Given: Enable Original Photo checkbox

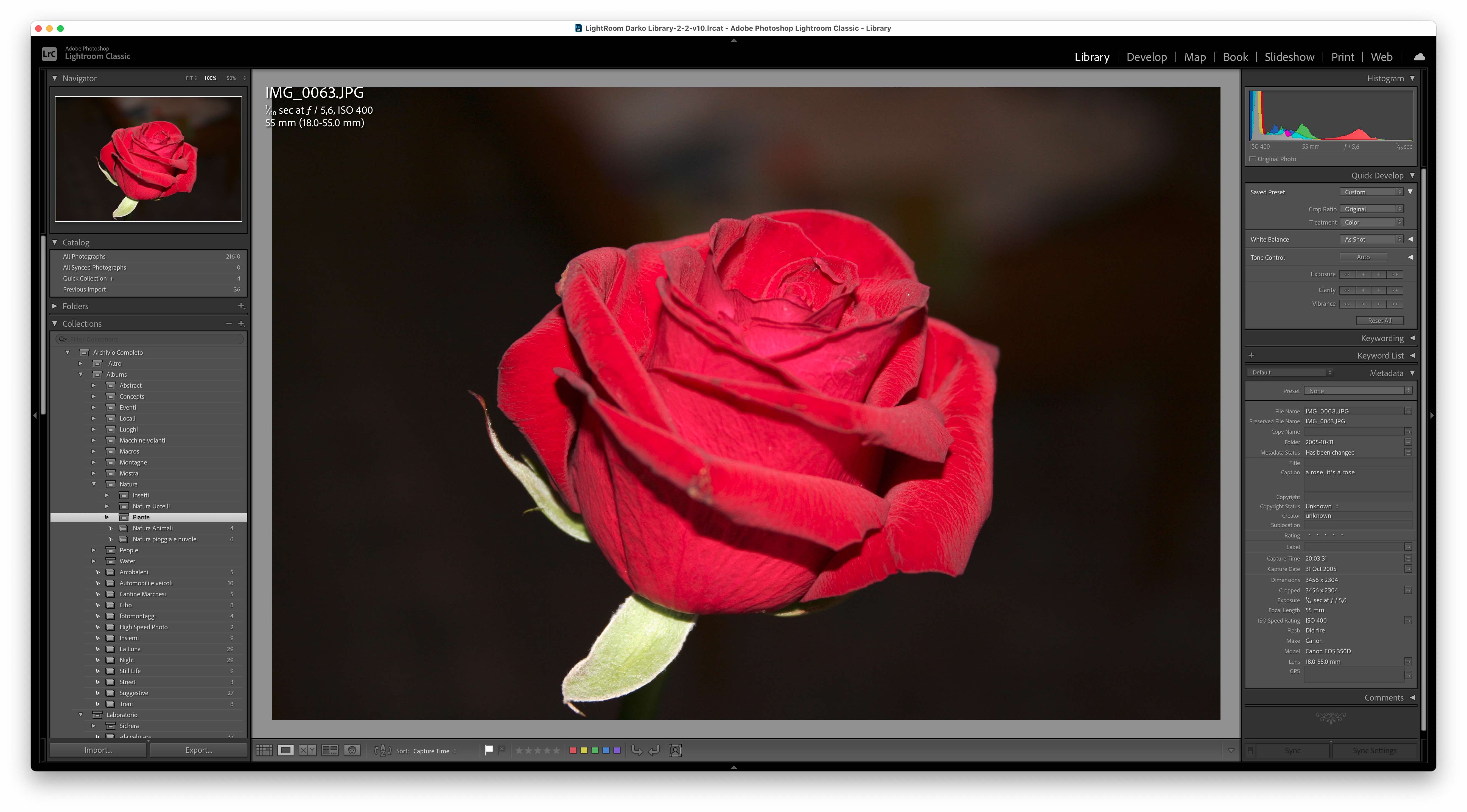Looking at the screenshot, I should pos(1253,159).
